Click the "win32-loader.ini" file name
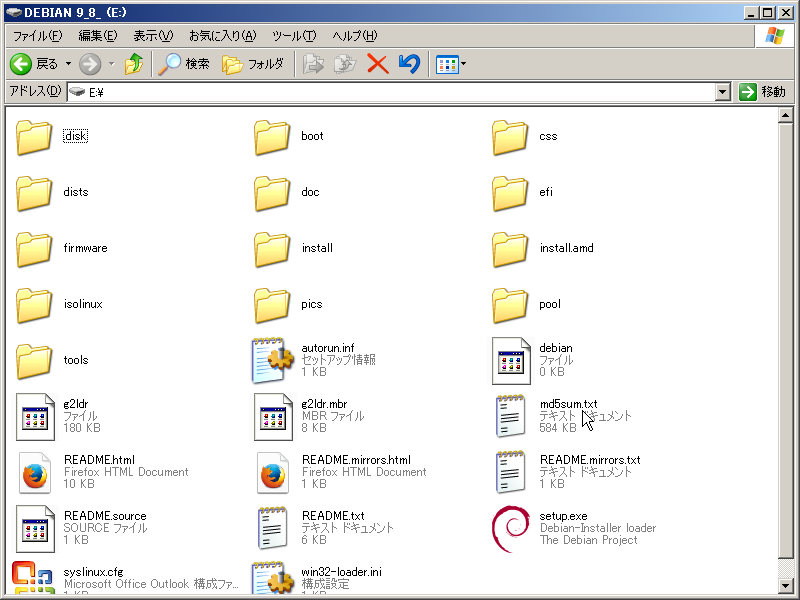Viewport: 800px width, 600px height. (341, 572)
